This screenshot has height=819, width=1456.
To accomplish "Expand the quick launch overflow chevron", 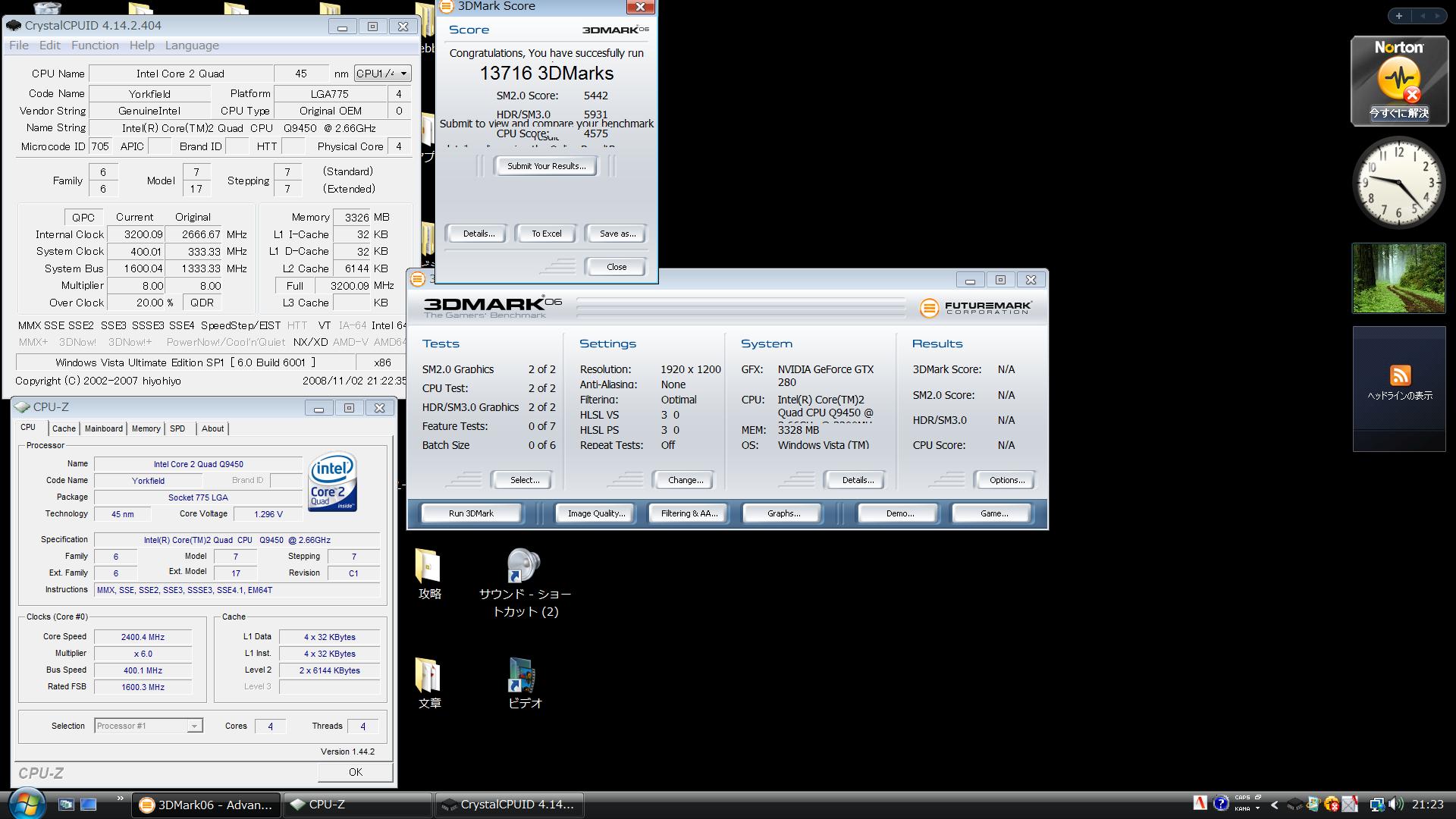I will (x=120, y=799).
